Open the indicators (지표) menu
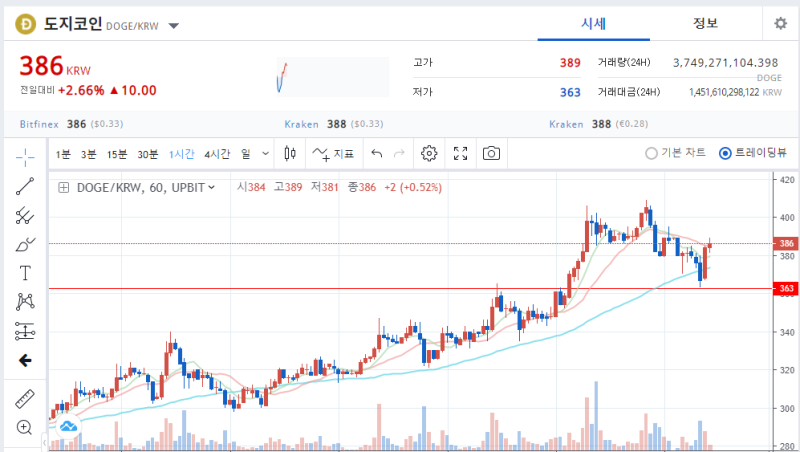 tap(333, 154)
